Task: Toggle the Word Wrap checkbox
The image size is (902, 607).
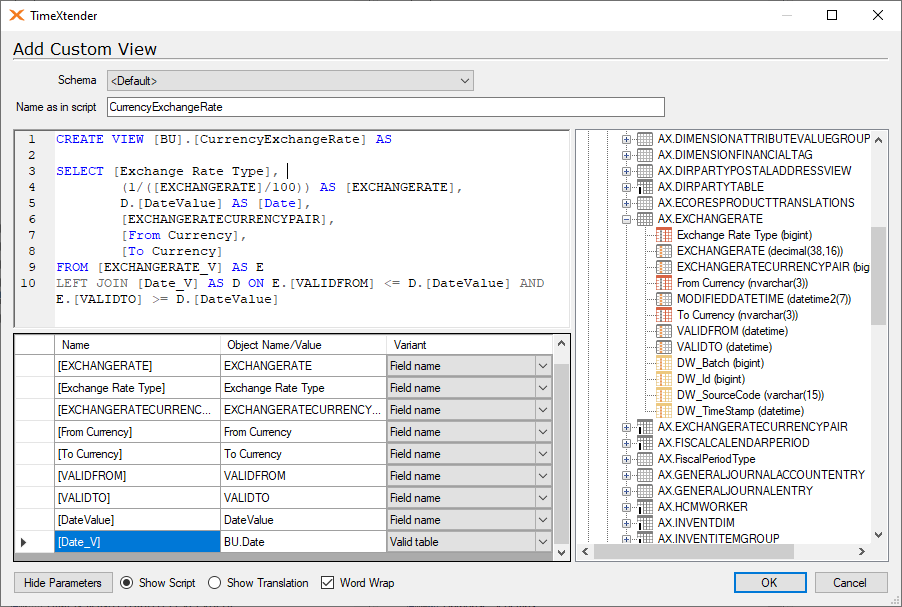Action: 327,583
